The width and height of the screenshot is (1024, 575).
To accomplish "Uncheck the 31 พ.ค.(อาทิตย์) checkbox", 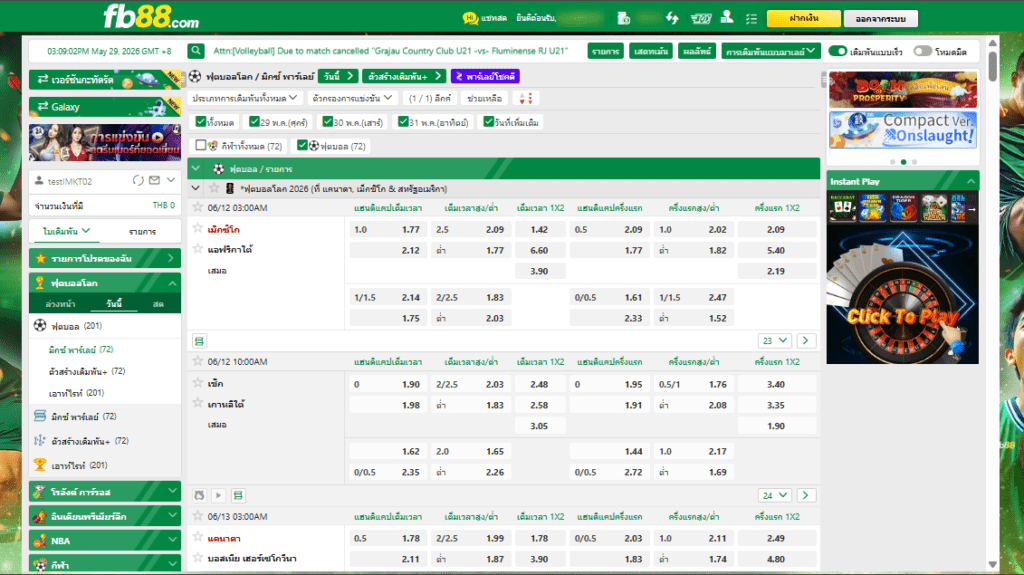I will [403, 122].
